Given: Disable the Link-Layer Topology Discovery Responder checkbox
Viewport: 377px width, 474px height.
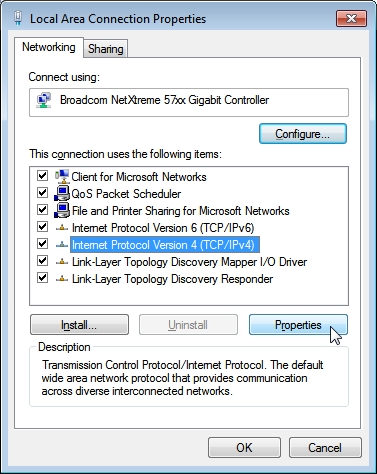Looking at the screenshot, I should 42,278.
